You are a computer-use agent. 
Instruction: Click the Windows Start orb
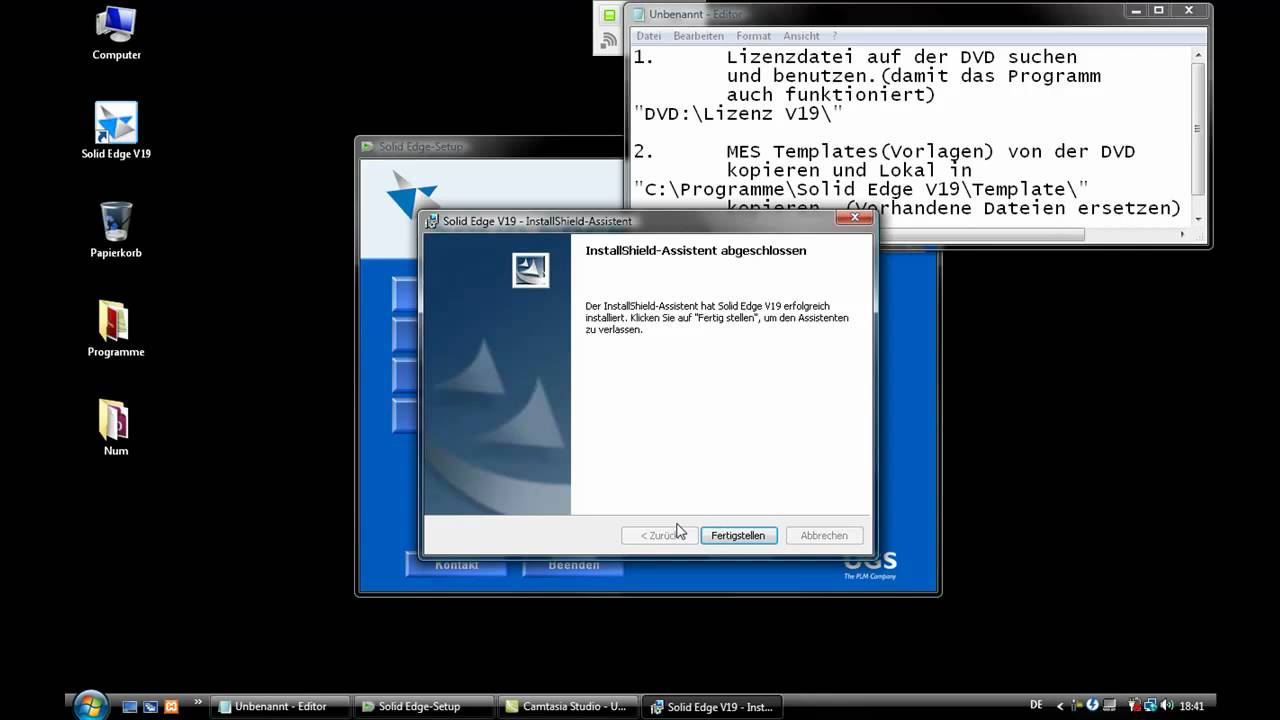coord(90,704)
